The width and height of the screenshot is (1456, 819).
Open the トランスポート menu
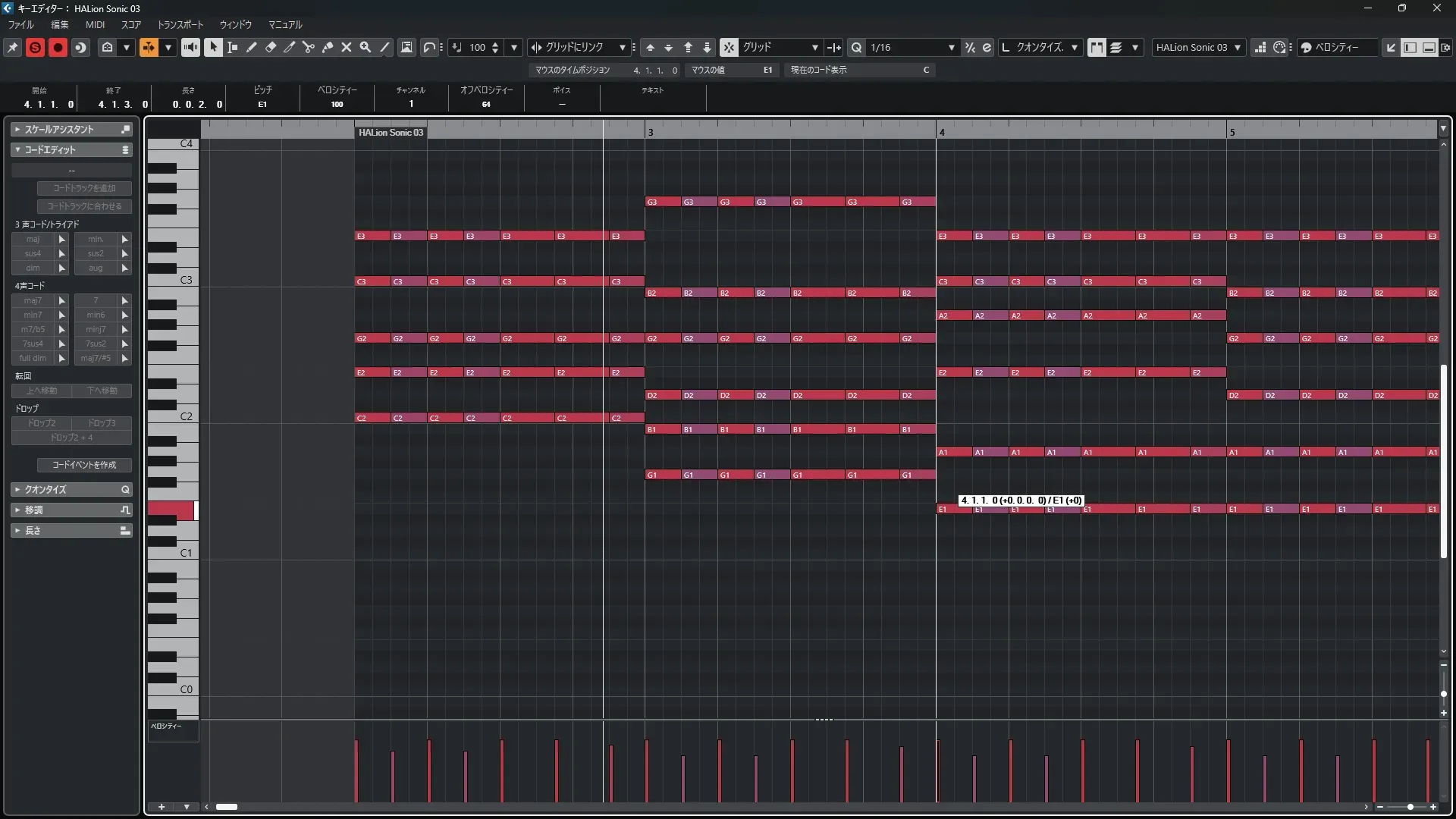click(180, 24)
